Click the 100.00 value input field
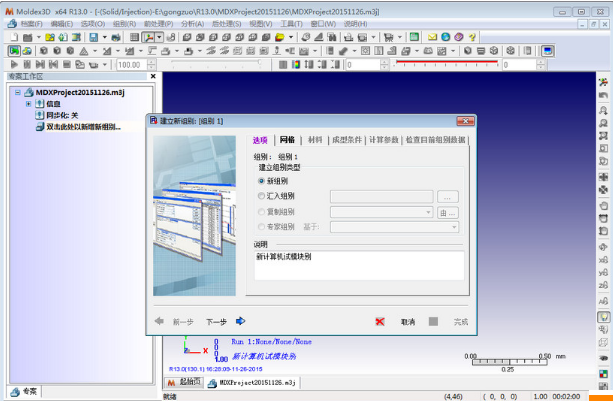The height and width of the screenshot is (401, 613). pyautogui.click(x=132, y=64)
